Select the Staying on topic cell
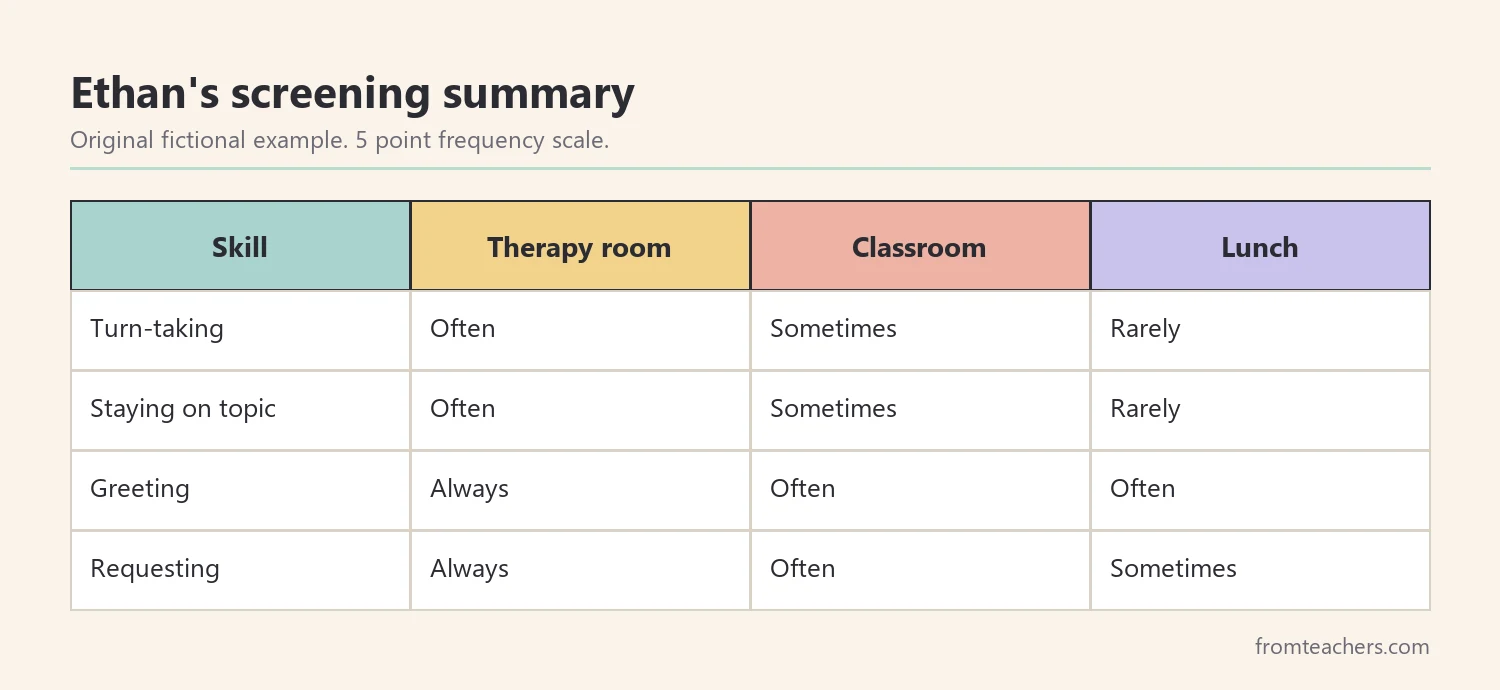 click(240, 410)
